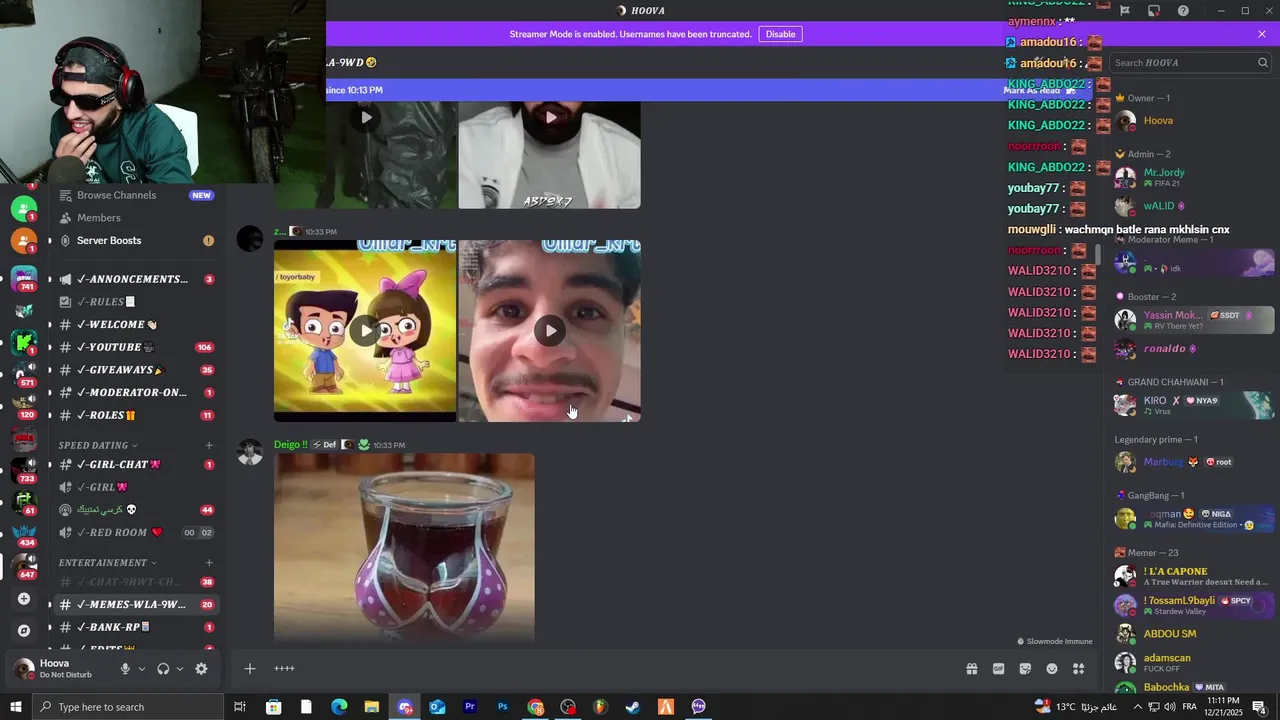Add a server with the plus icon

point(24,599)
